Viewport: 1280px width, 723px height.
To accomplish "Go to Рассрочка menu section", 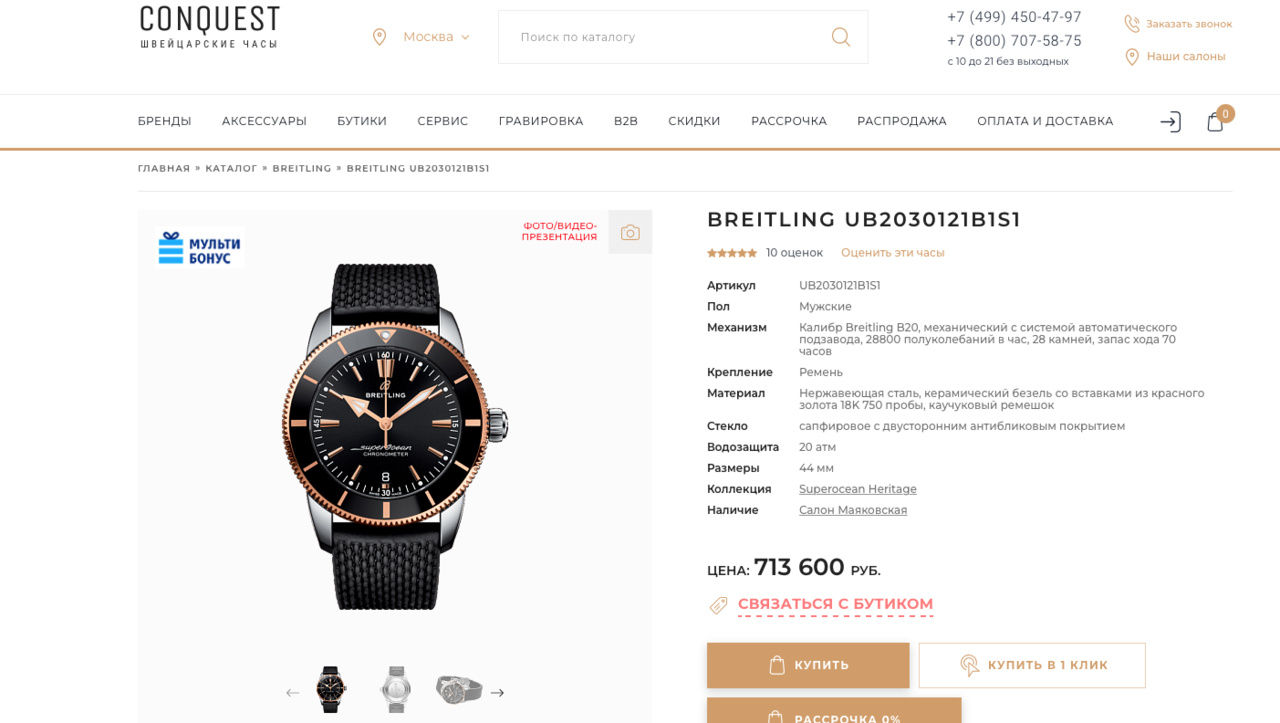I will [x=789, y=121].
